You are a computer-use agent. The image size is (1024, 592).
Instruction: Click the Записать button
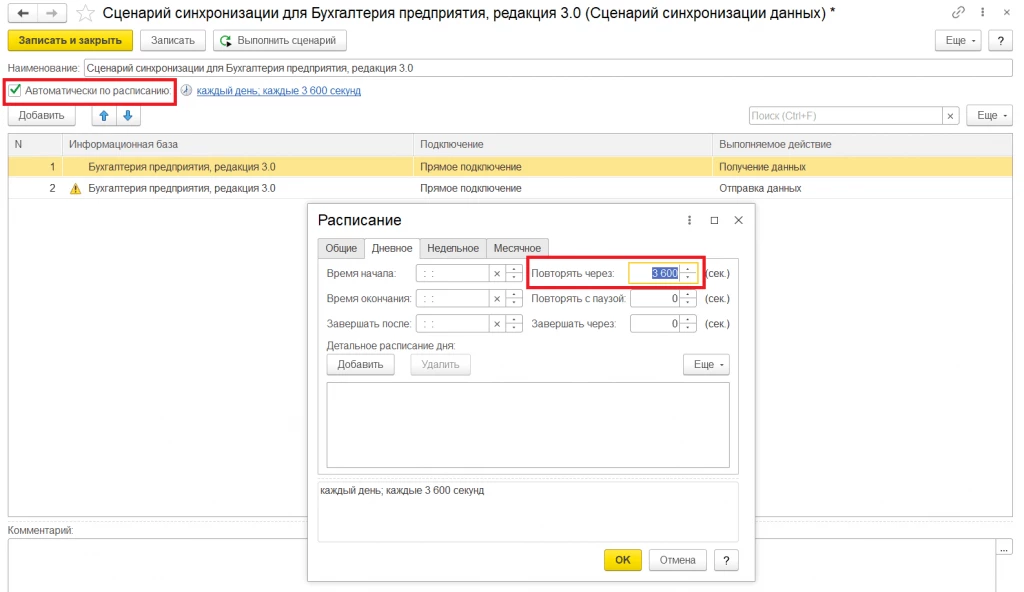[172, 41]
